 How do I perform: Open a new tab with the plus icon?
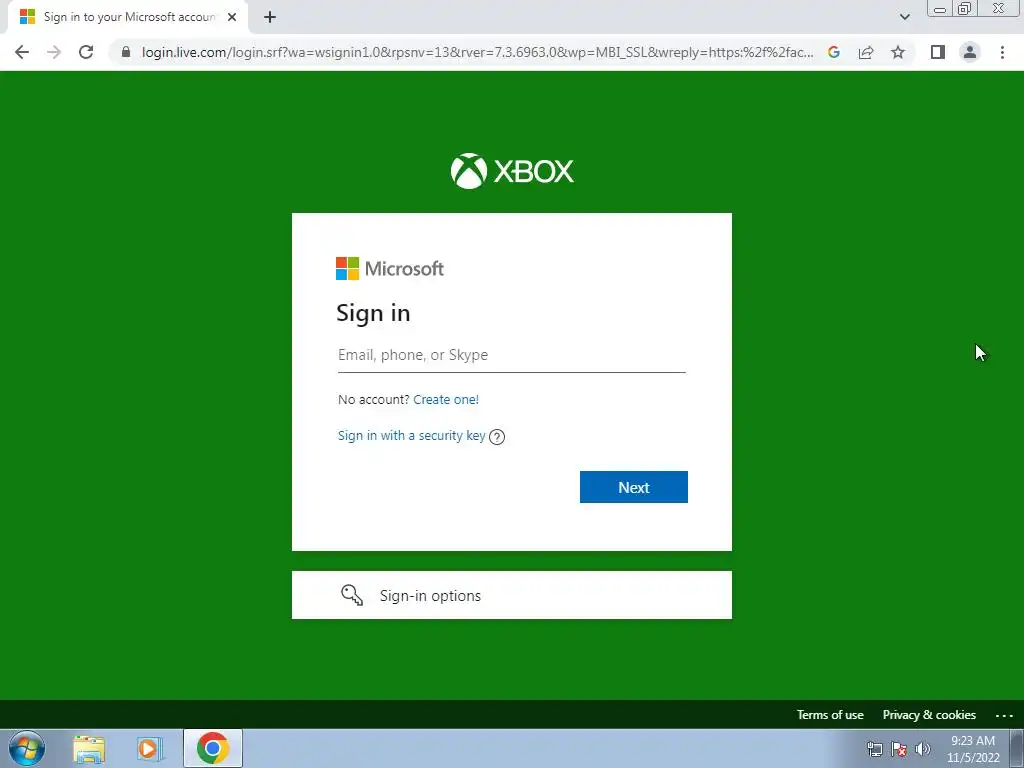click(x=270, y=17)
